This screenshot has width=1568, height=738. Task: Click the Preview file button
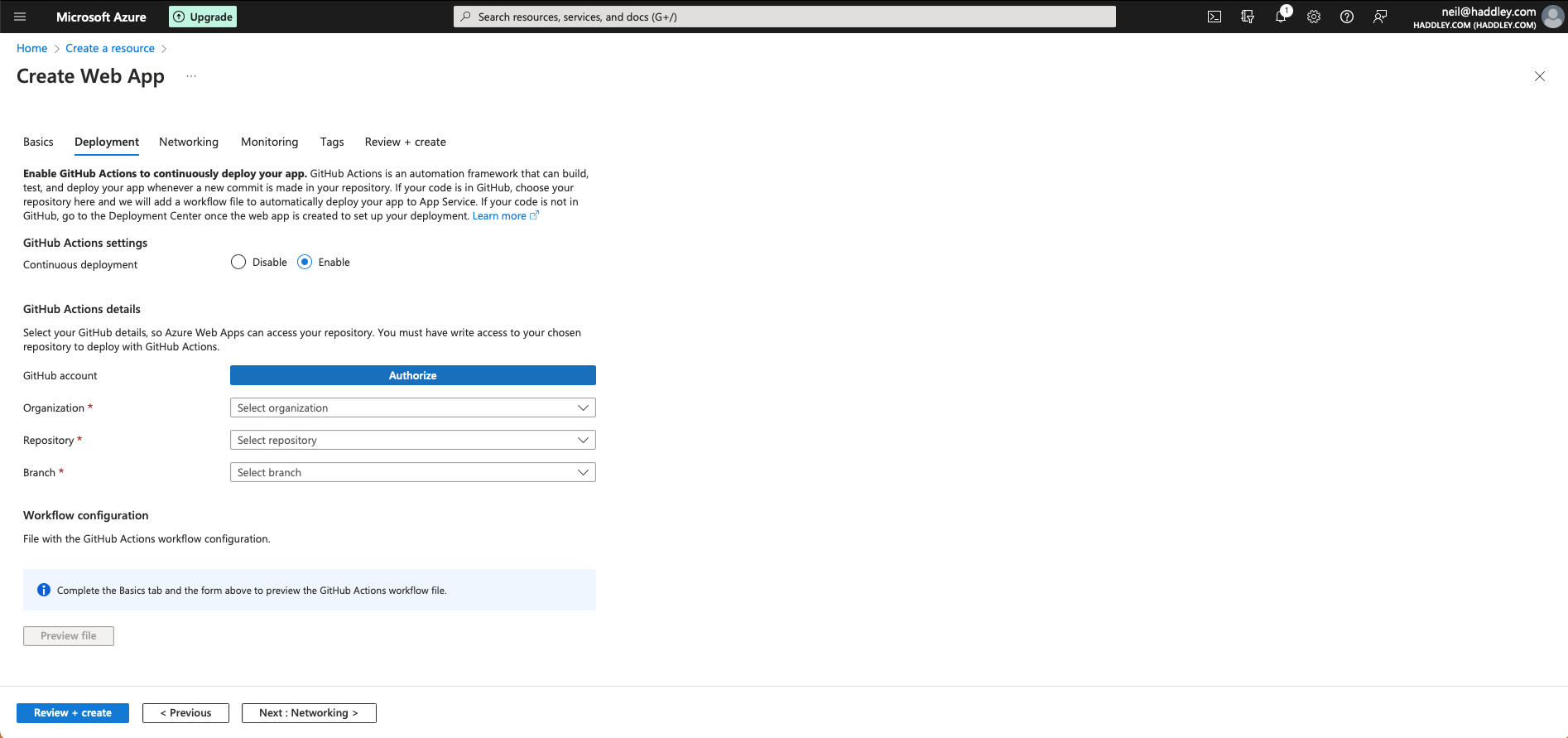tap(69, 636)
